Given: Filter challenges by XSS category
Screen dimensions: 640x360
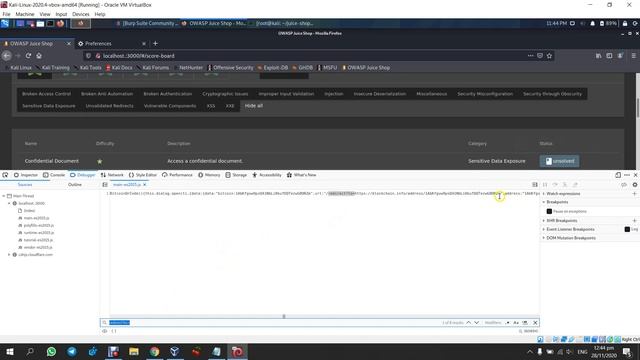Looking at the screenshot, I should pyautogui.click(x=211, y=106).
